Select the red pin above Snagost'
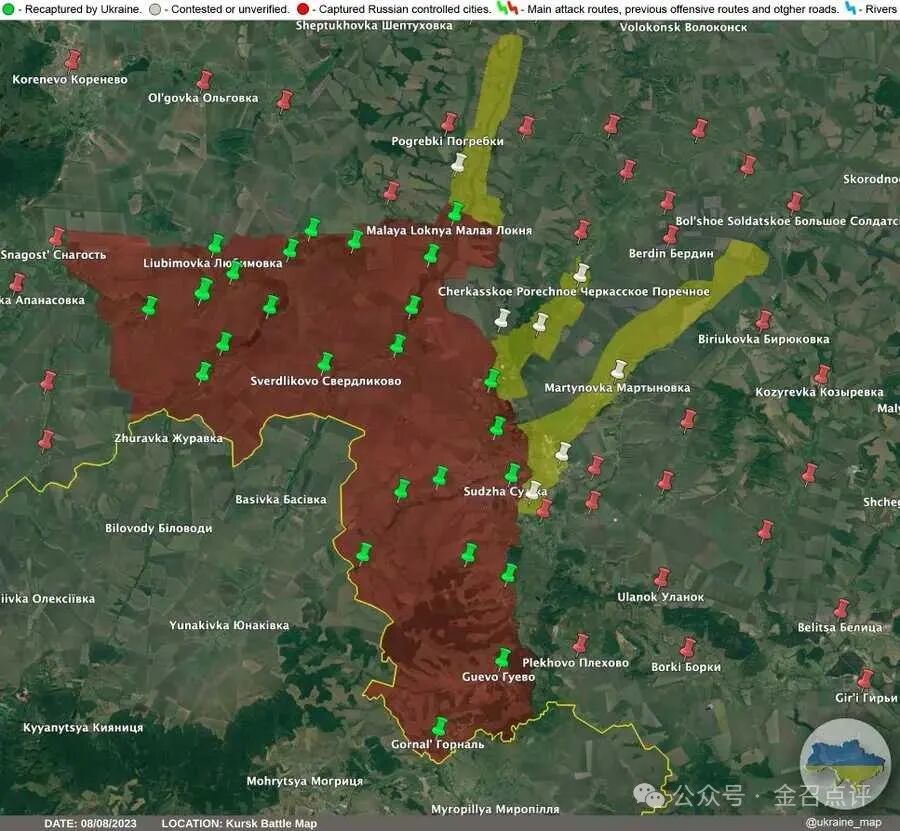 coord(56,237)
